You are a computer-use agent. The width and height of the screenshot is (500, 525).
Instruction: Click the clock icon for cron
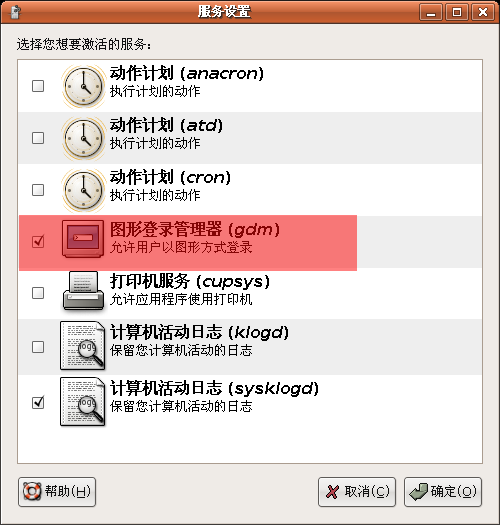83,190
